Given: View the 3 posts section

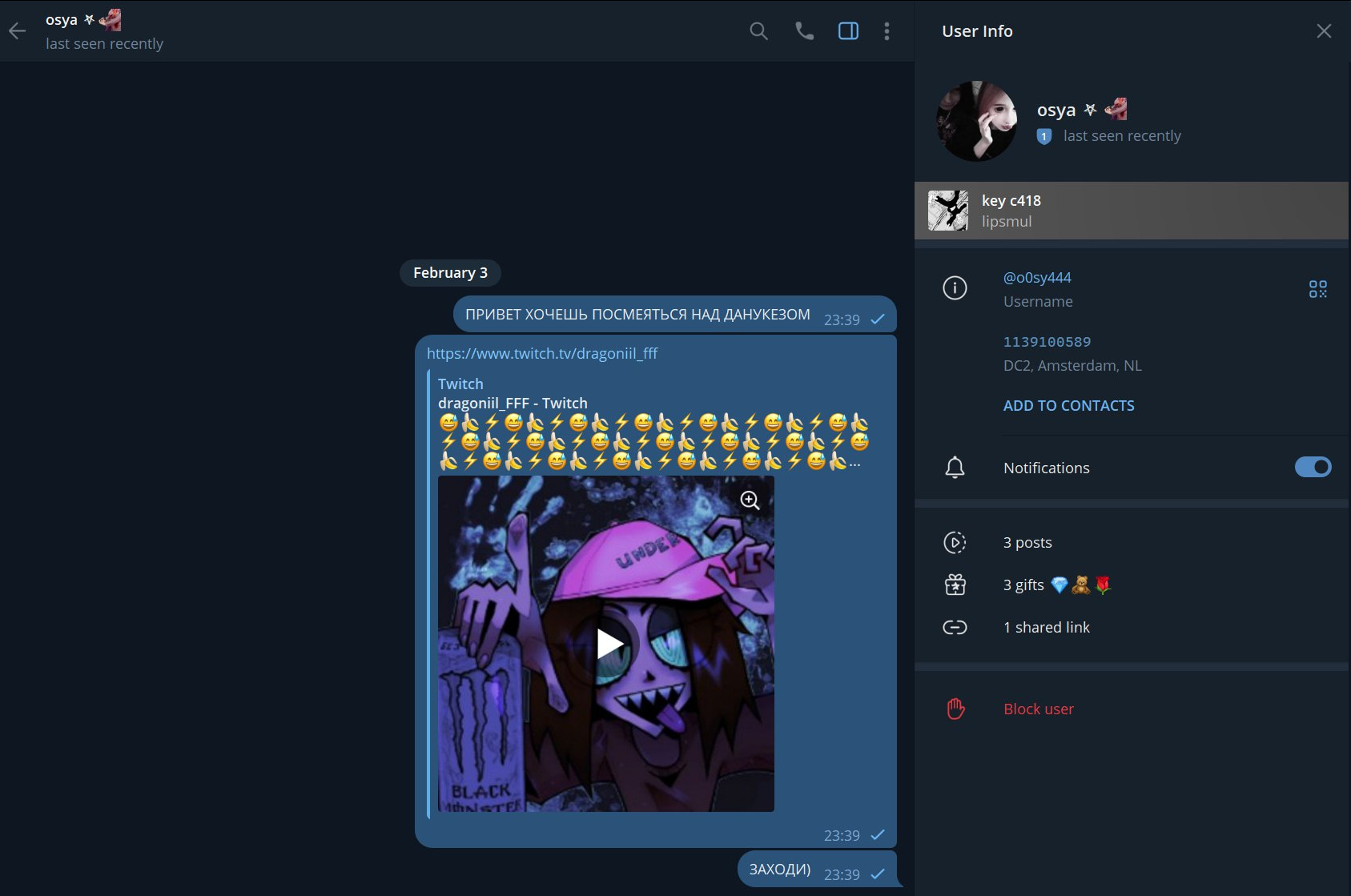Looking at the screenshot, I should [1027, 543].
